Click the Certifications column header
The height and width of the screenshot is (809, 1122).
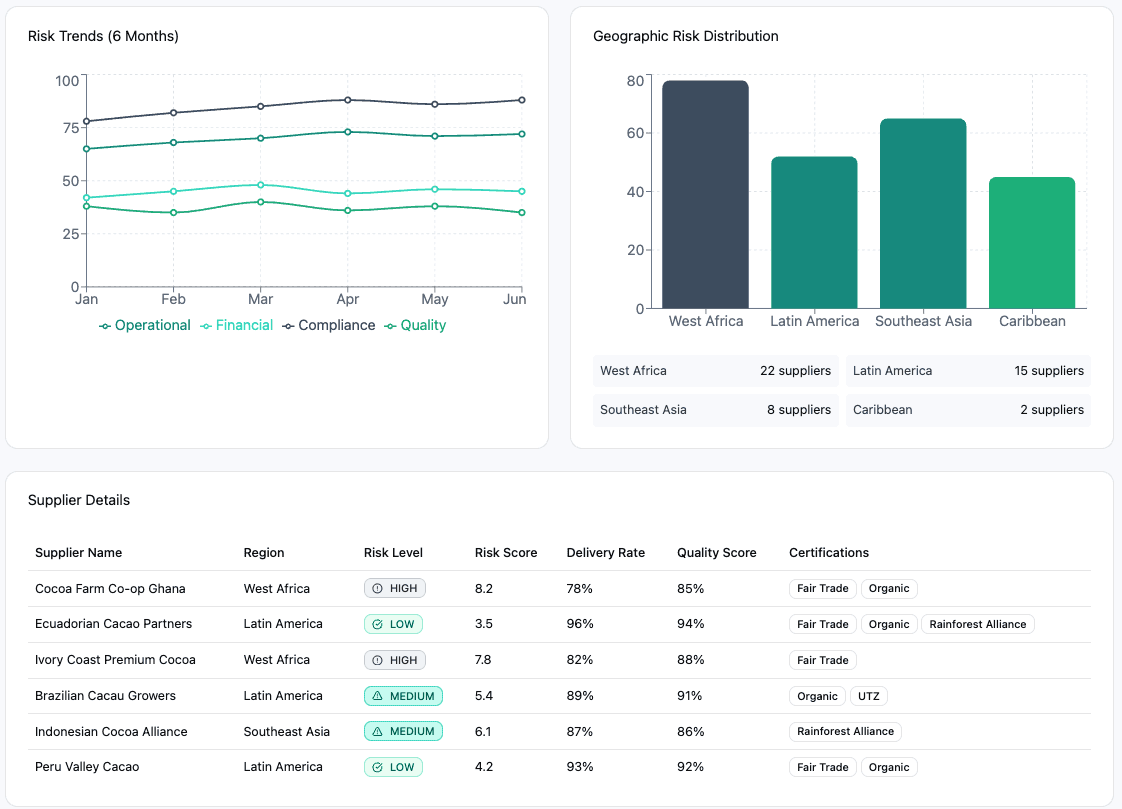pyautogui.click(x=829, y=553)
